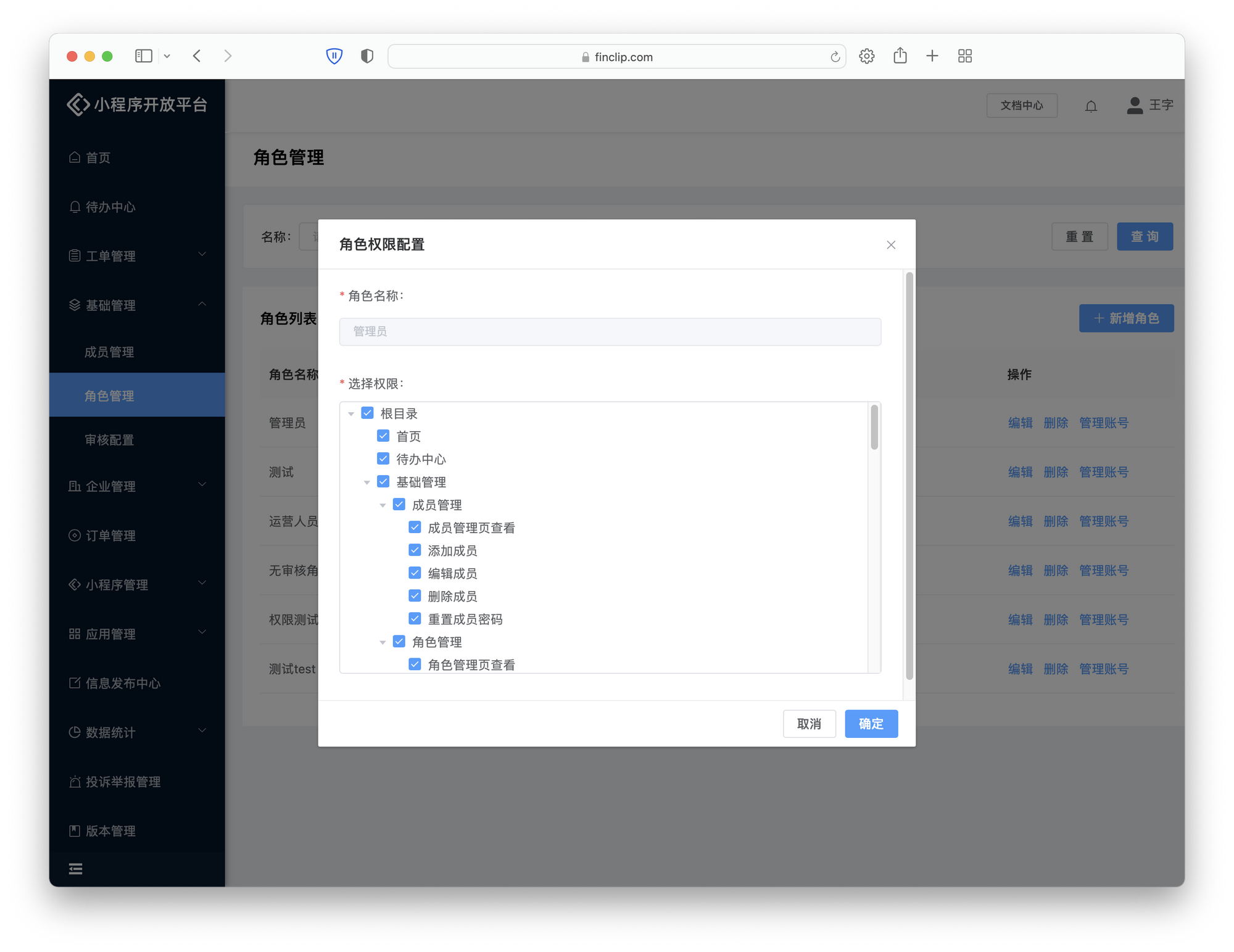Click the permission tree scrollbar thumb

874,427
